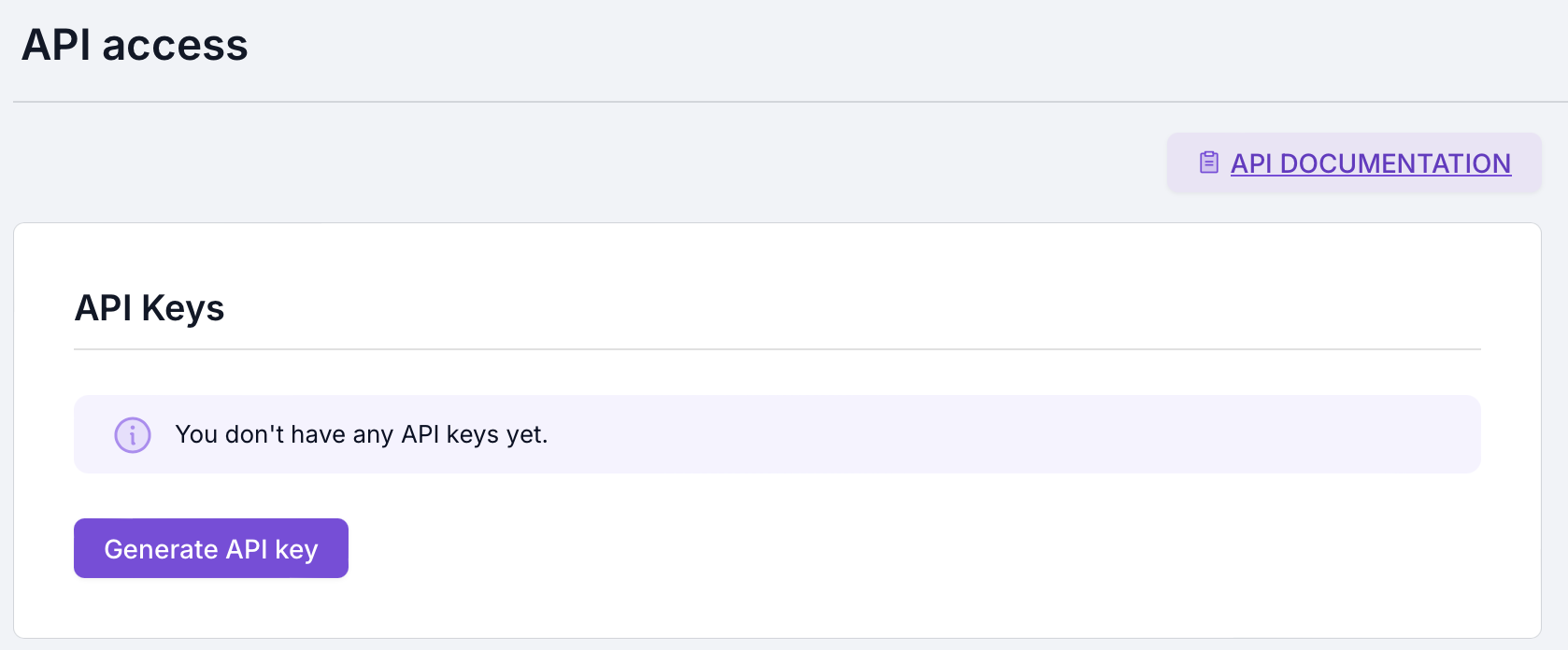Click the info circle icon in the notice
This screenshot has width=1568, height=650.
[133, 435]
